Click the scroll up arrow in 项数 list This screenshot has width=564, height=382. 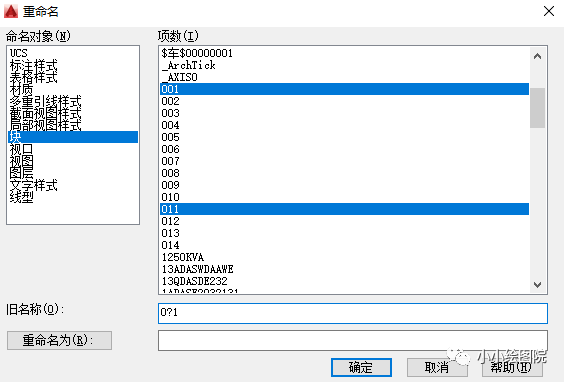pyautogui.click(x=537, y=56)
